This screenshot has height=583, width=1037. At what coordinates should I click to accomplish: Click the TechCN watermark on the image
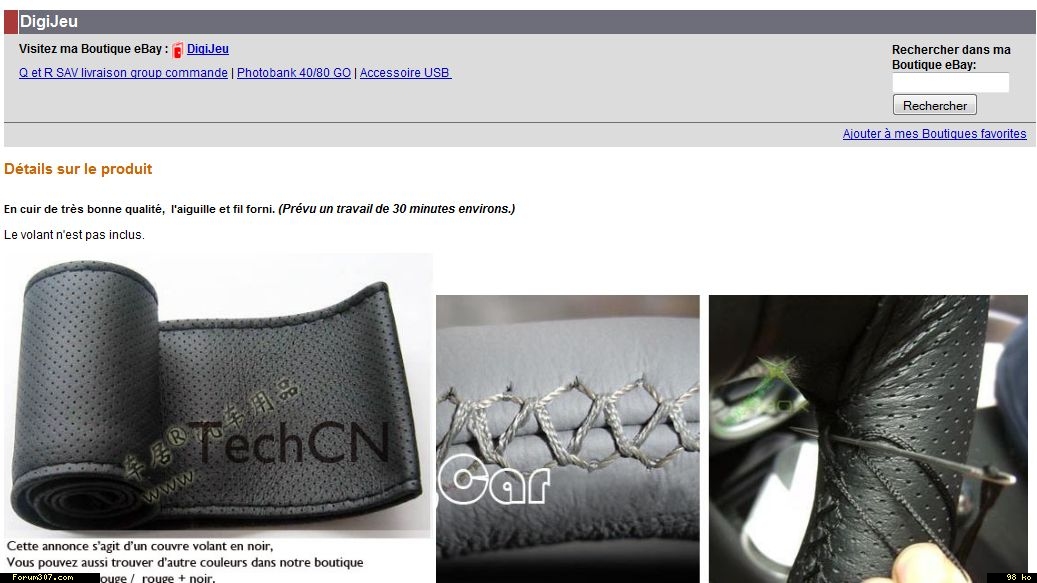291,442
